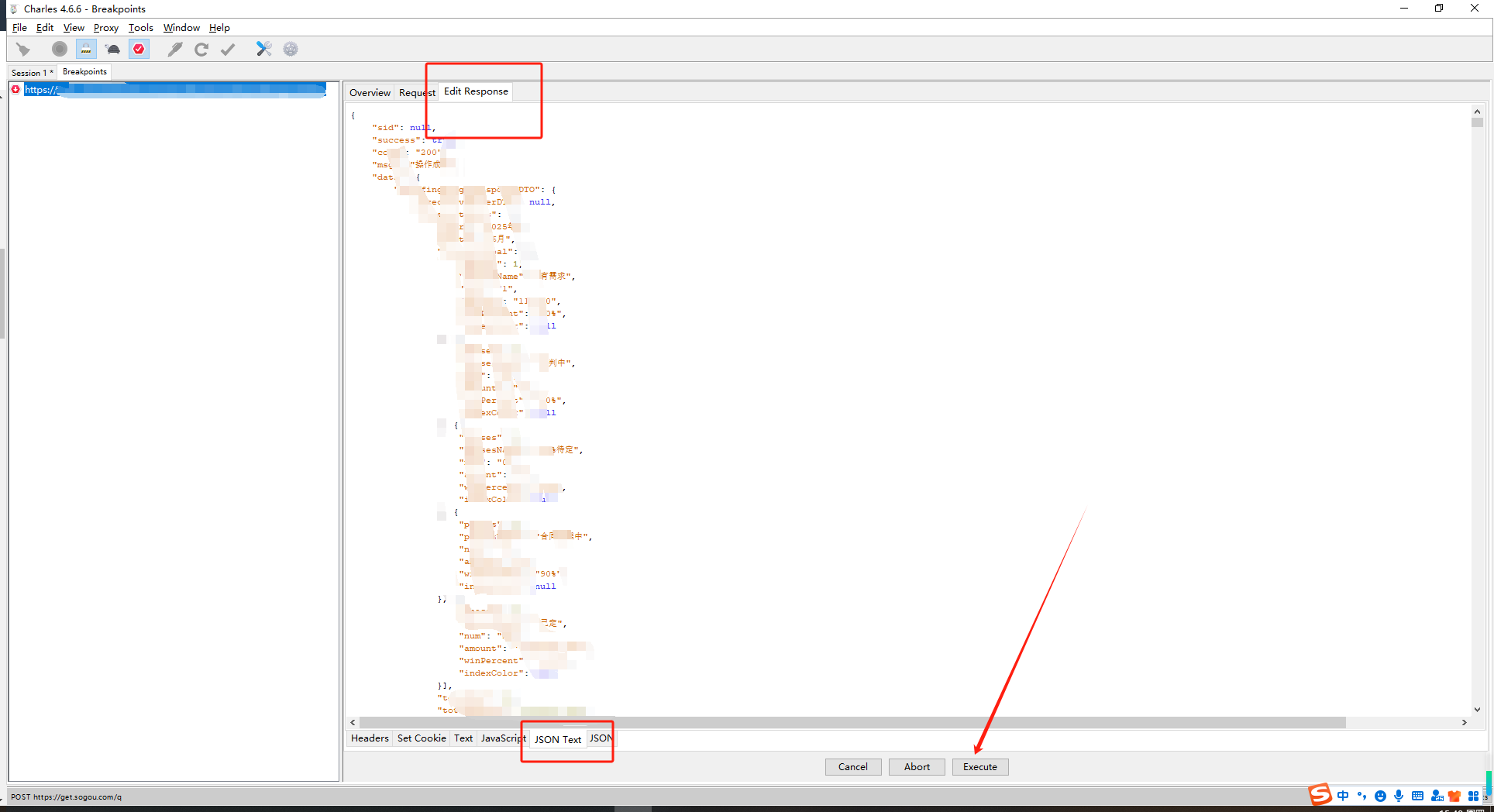Open the Proxy menu
The image size is (1494, 812).
pyautogui.click(x=106, y=28)
